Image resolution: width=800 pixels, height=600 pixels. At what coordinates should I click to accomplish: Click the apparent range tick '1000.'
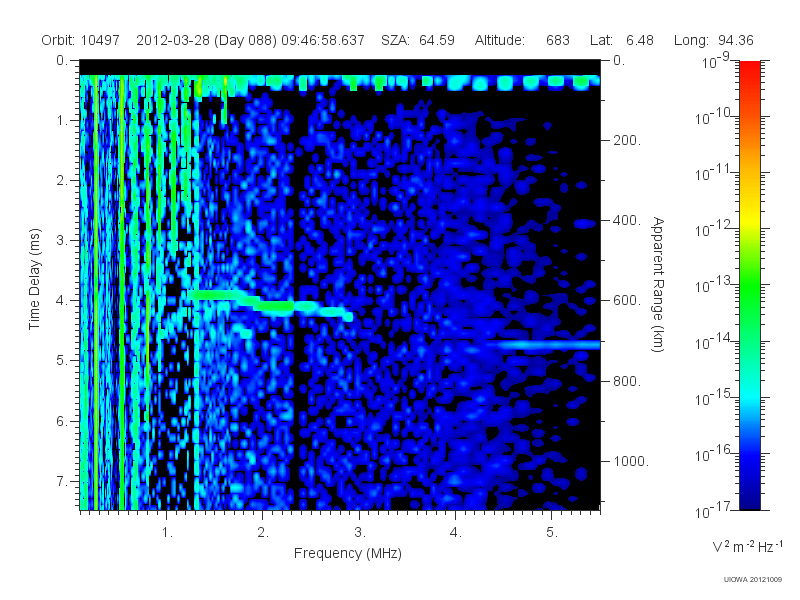click(x=631, y=461)
